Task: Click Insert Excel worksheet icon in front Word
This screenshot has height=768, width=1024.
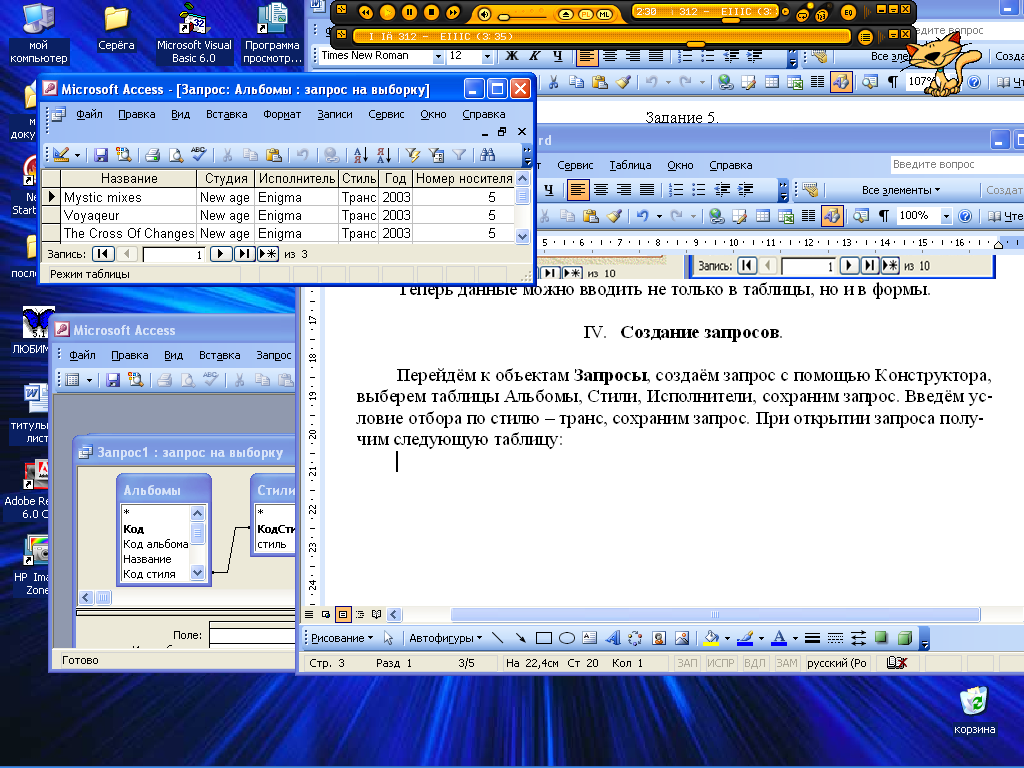Action: (786, 216)
